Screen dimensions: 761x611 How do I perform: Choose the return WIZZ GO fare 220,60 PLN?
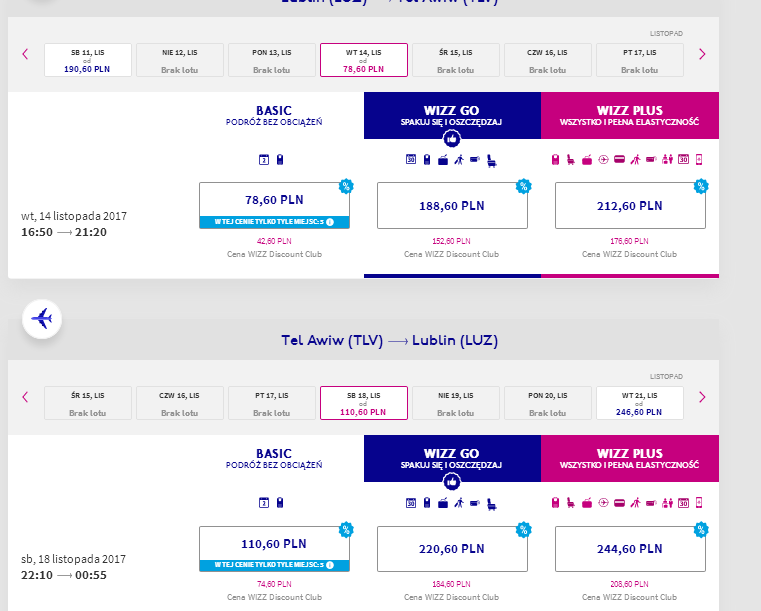coord(452,548)
